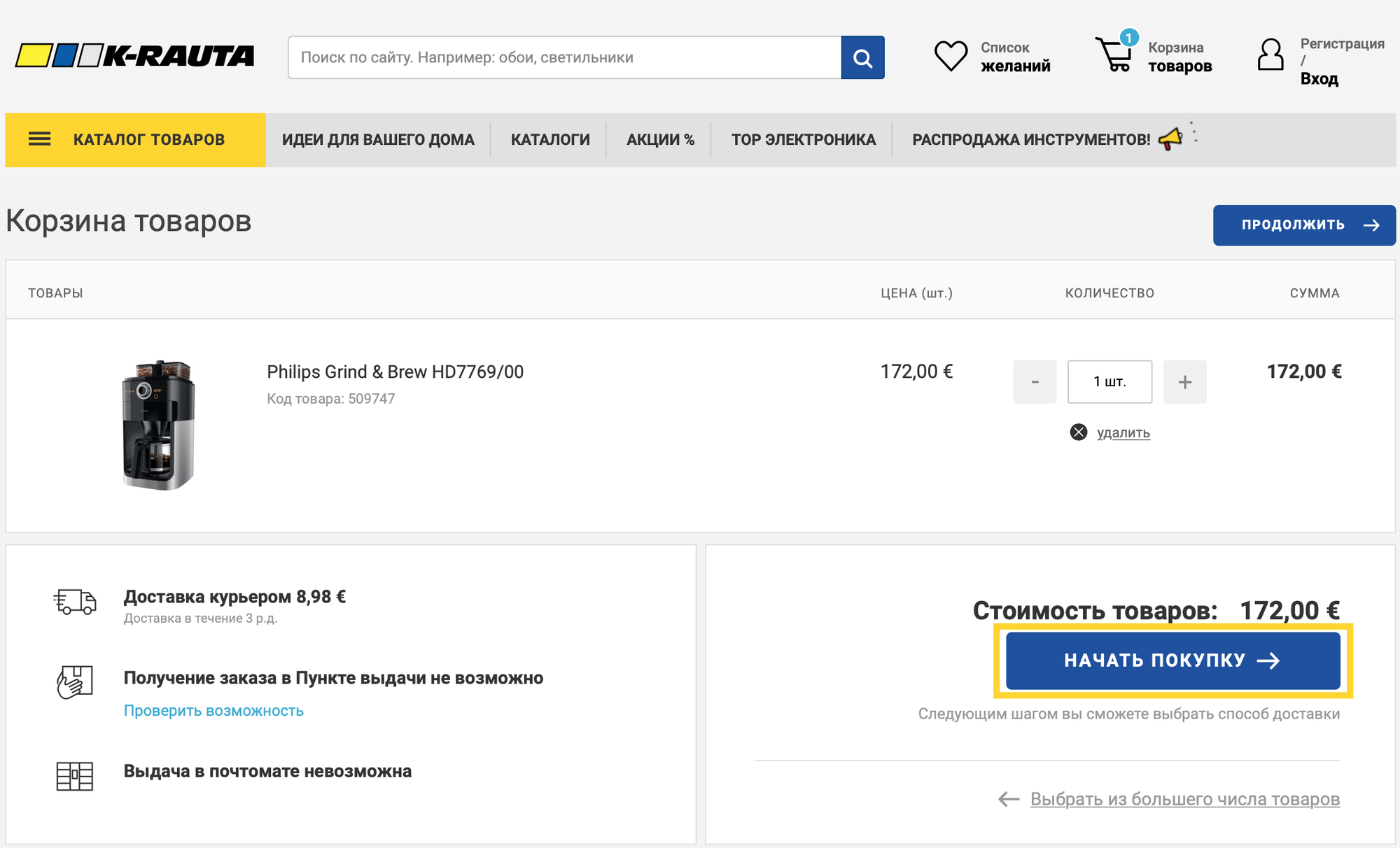The width and height of the screenshot is (1400, 848).
Task: Click the Доставка курьером 8,98 € text
Action: pyautogui.click(x=234, y=597)
